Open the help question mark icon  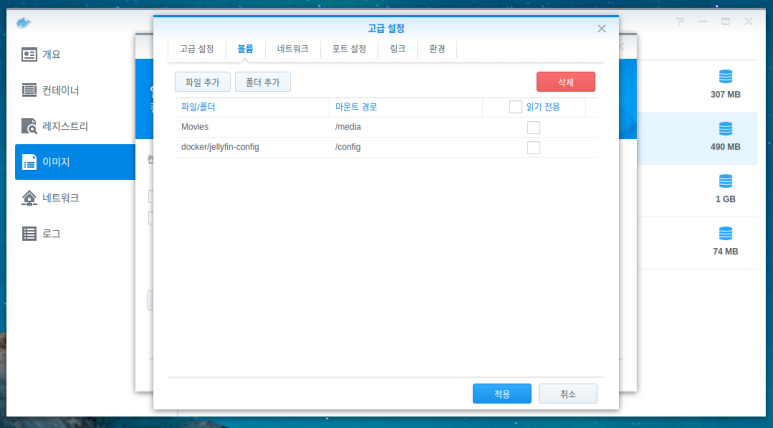(680, 22)
